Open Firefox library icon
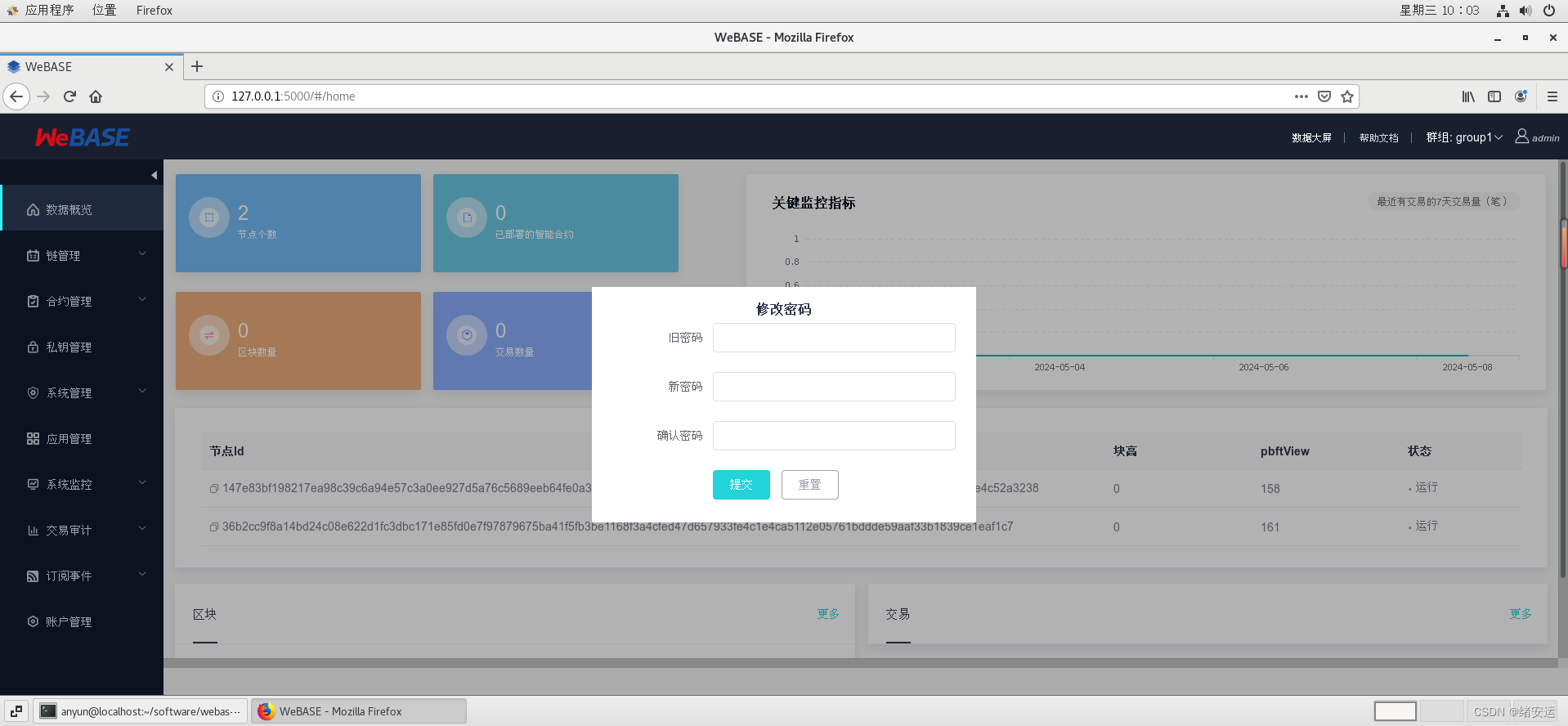 (x=1468, y=96)
